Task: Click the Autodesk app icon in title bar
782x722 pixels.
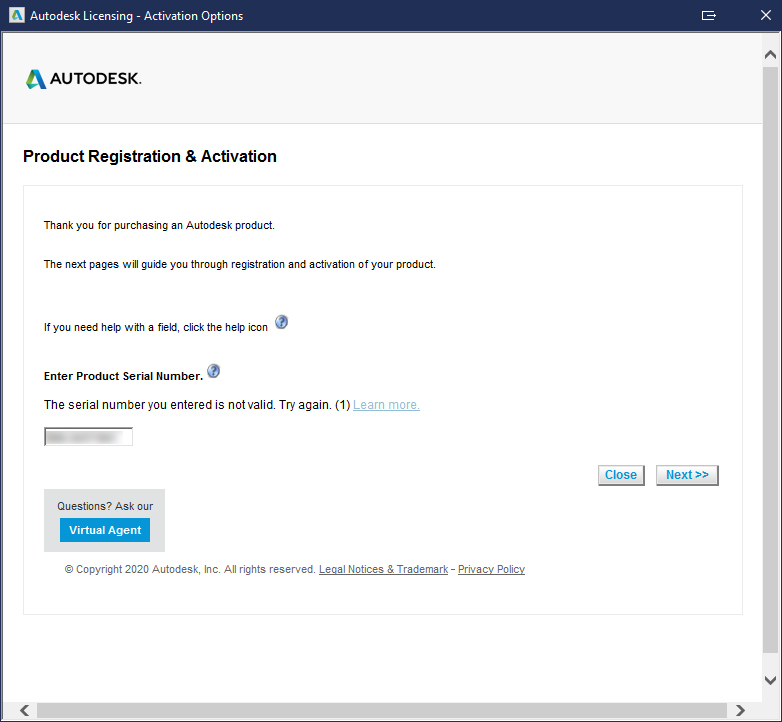Action: [17, 15]
